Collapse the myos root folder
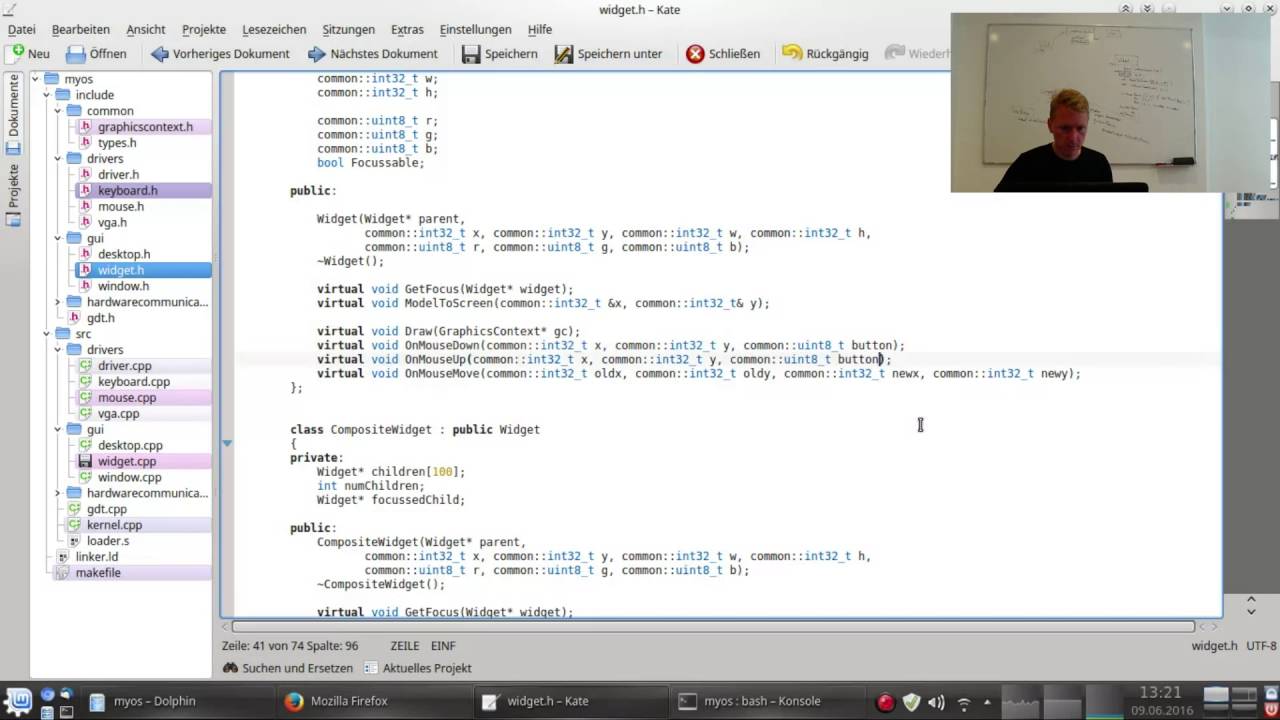This screenshot has height=720, width=1280. 35,79
